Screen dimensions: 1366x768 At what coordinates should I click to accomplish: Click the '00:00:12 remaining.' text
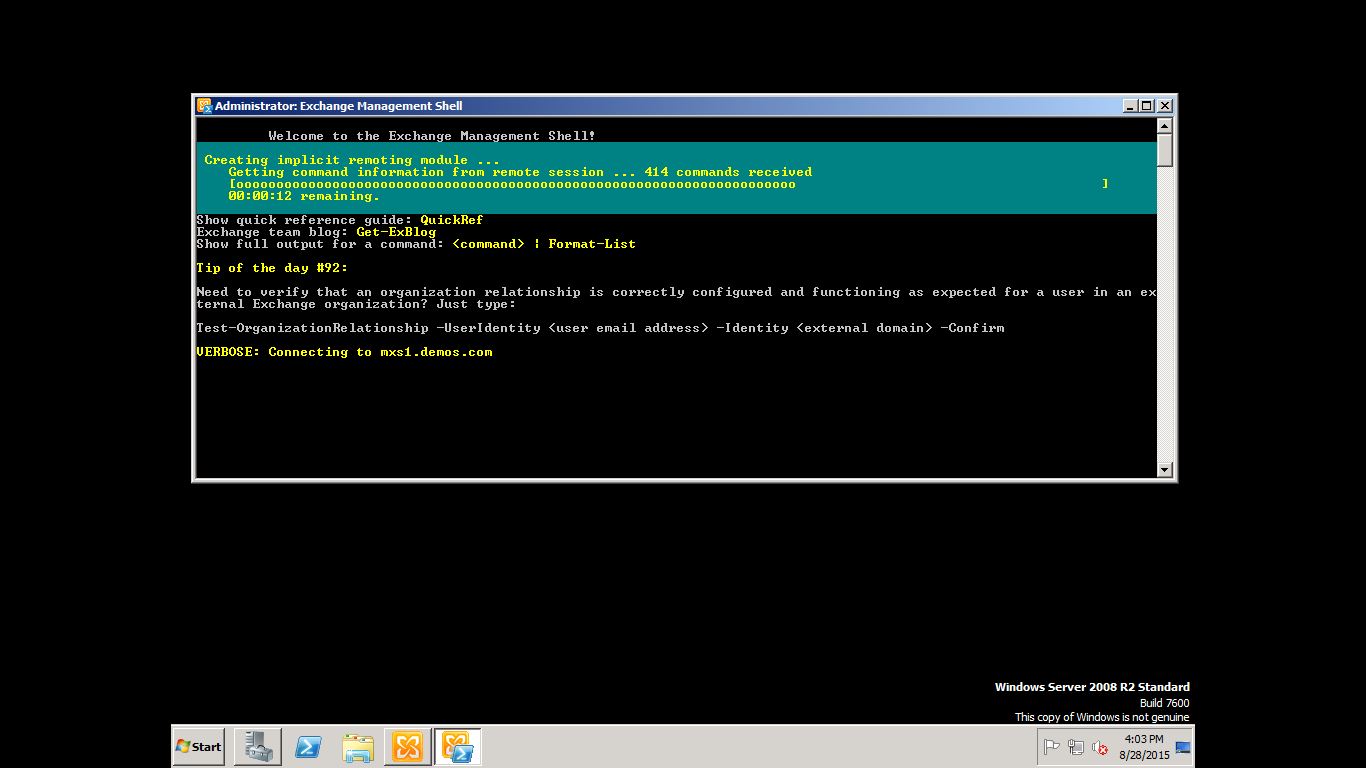(x=304, y=196)
